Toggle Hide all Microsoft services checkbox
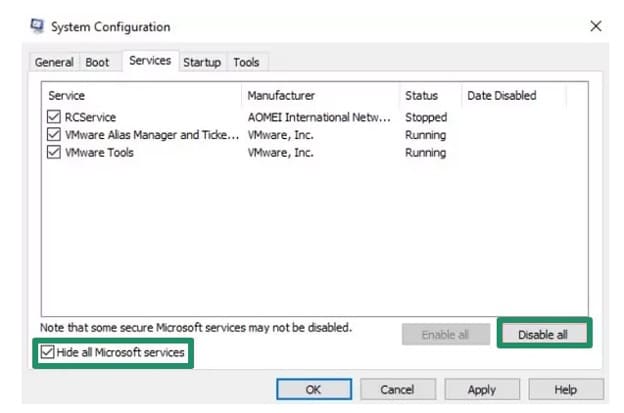The height and width of the screenshot is (413, 624). [47, 352]
